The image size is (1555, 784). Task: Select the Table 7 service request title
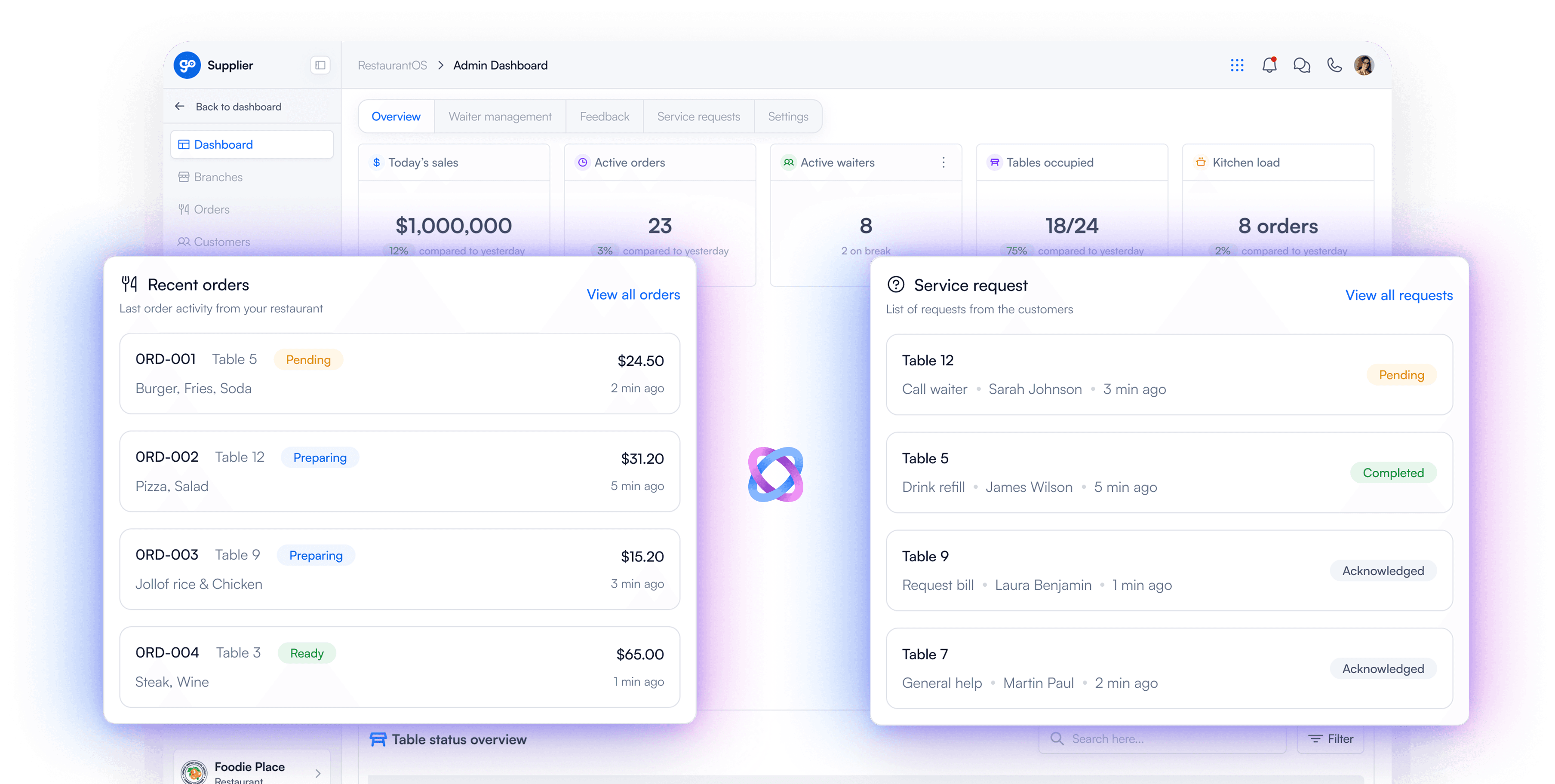(x=925, y=654)
